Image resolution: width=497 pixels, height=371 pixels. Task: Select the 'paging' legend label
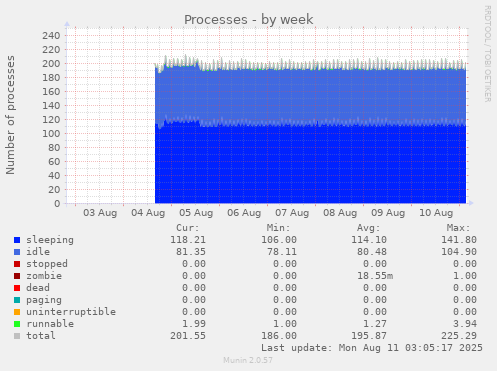[x=44, y=300]
